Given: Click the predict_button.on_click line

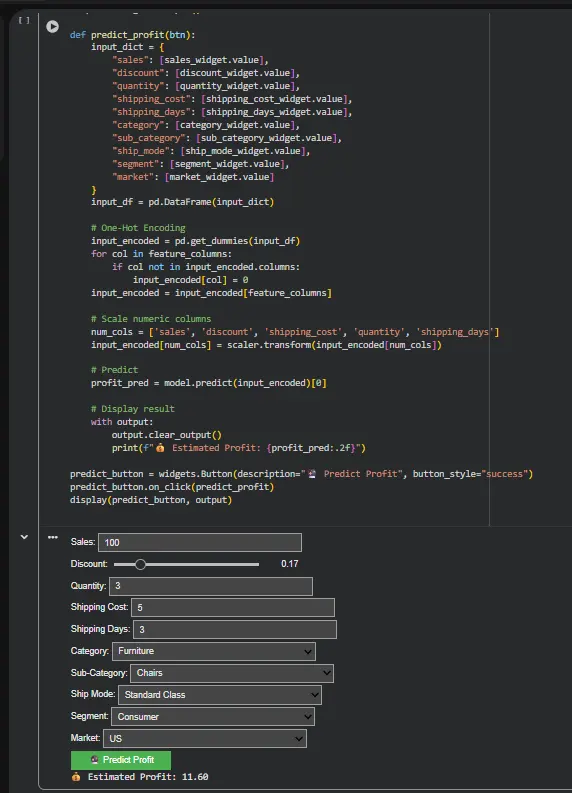Looking at the screenshot, I should [172, 487].
